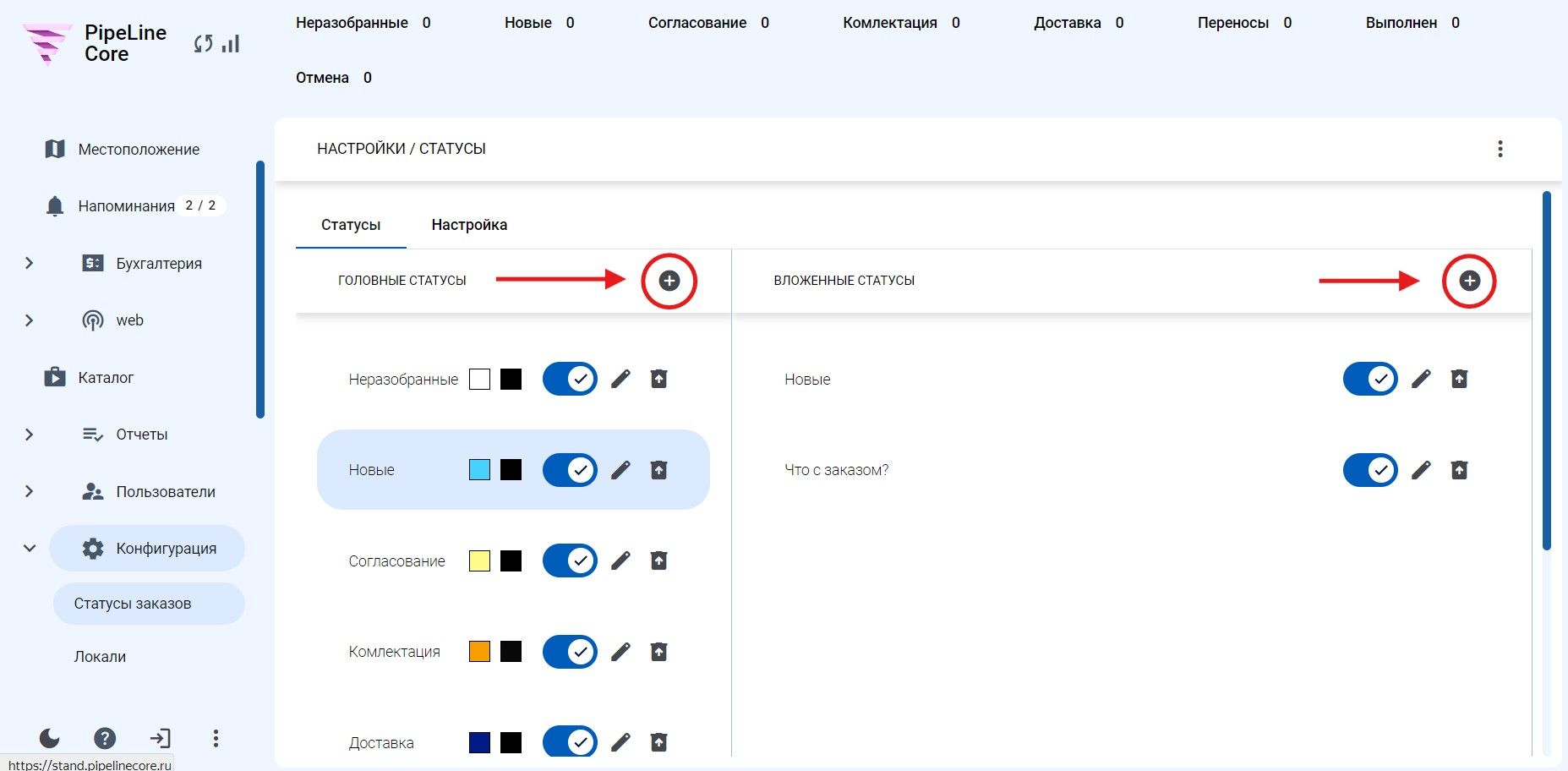The width and height of the screenshot is (1568, 771).
Task: Open the three-dot menu in bottom sidebar
Action: click(x=216, y=738)
